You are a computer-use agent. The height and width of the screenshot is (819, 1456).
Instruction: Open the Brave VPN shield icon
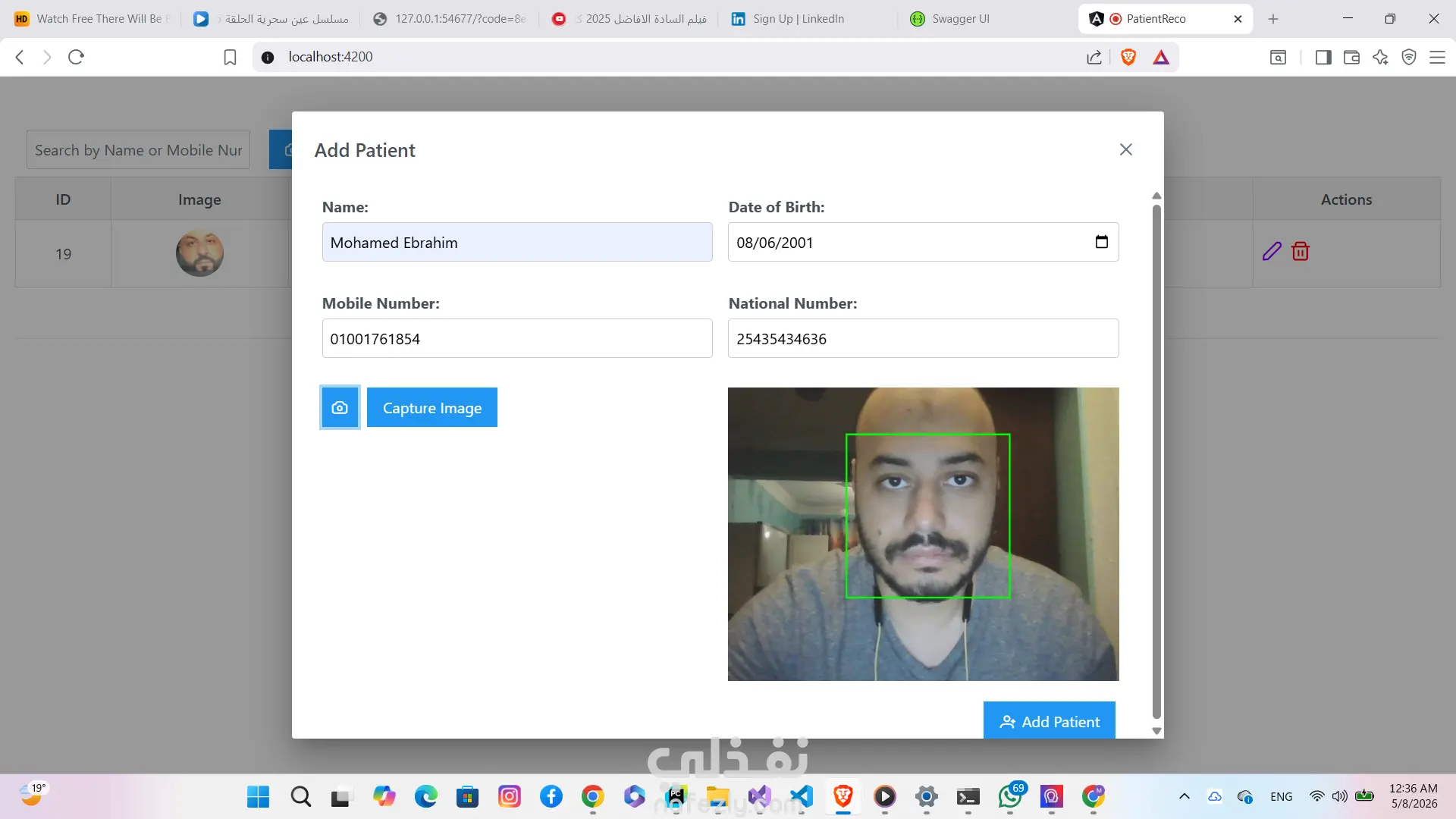pos(1409,57)
